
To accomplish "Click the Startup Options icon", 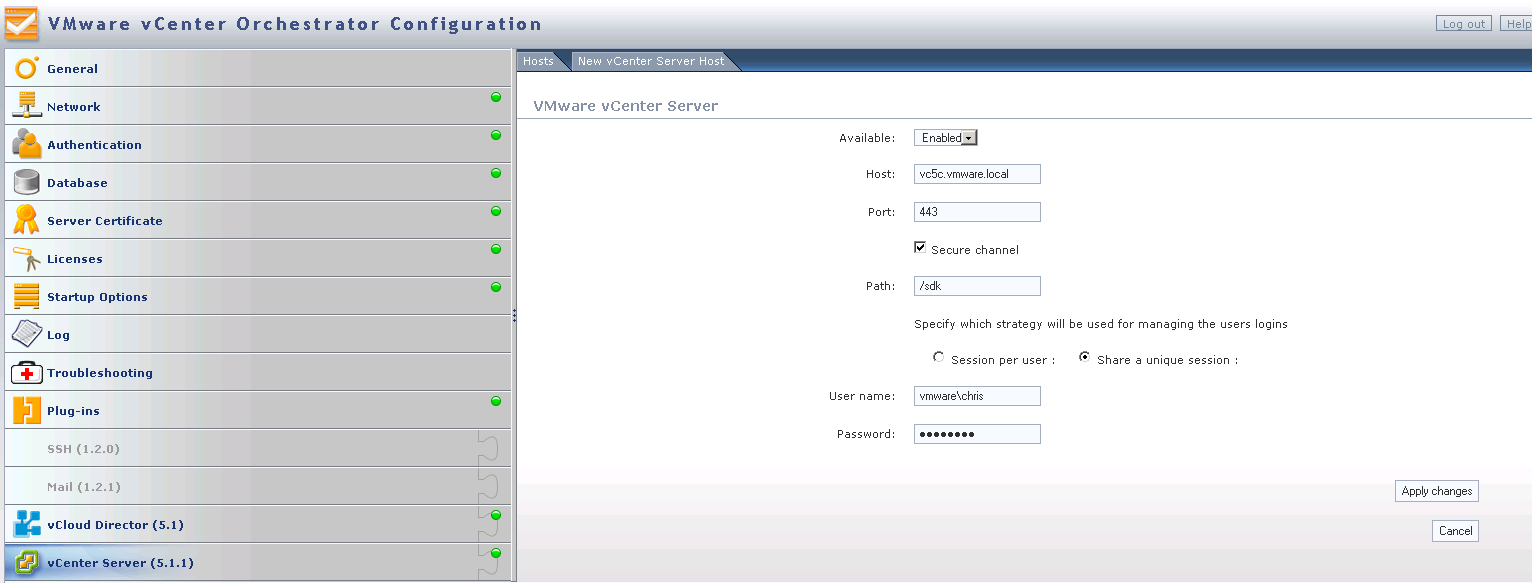I will [x=27, y=296].
